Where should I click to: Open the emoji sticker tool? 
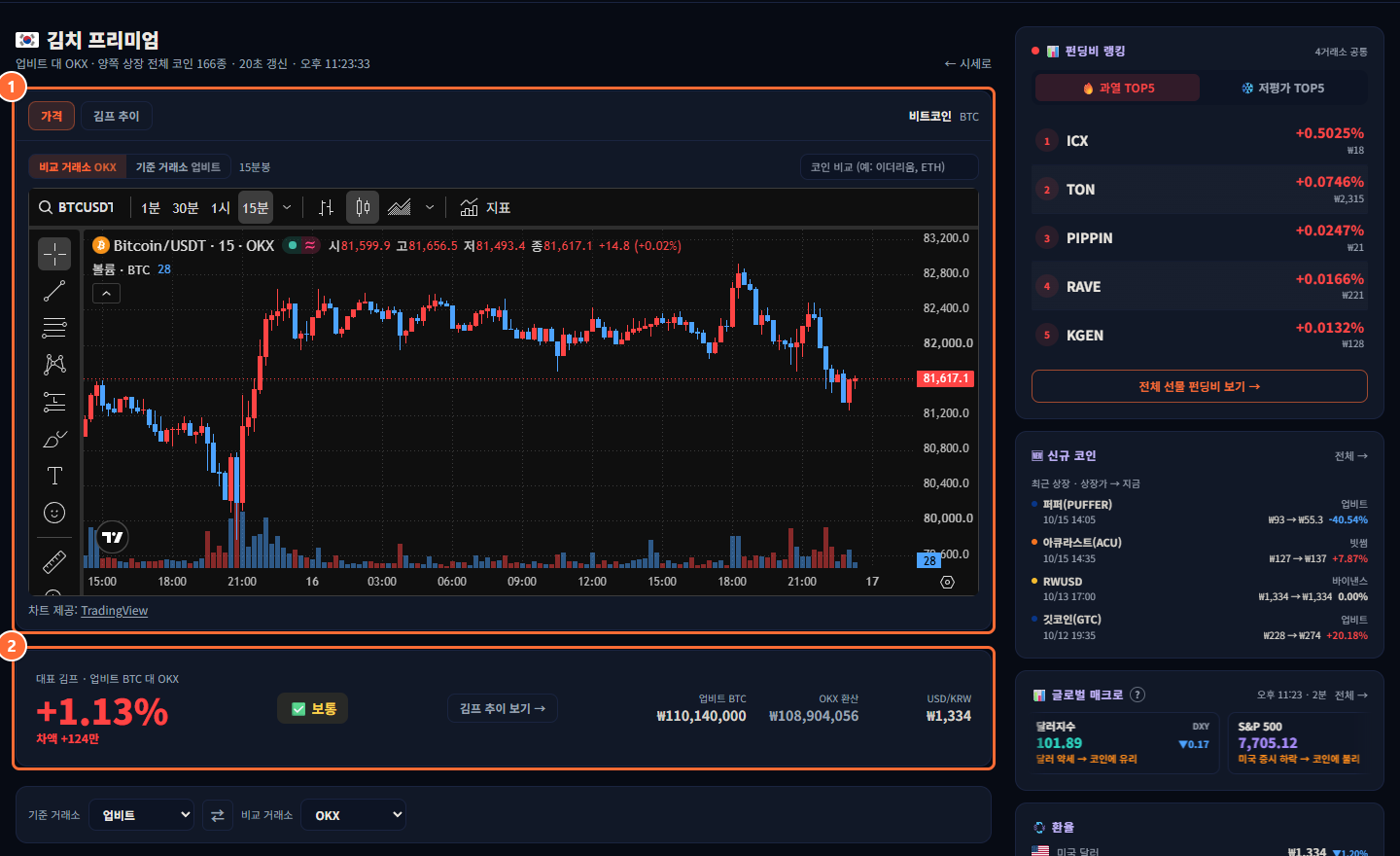click(x=54, y=513)
